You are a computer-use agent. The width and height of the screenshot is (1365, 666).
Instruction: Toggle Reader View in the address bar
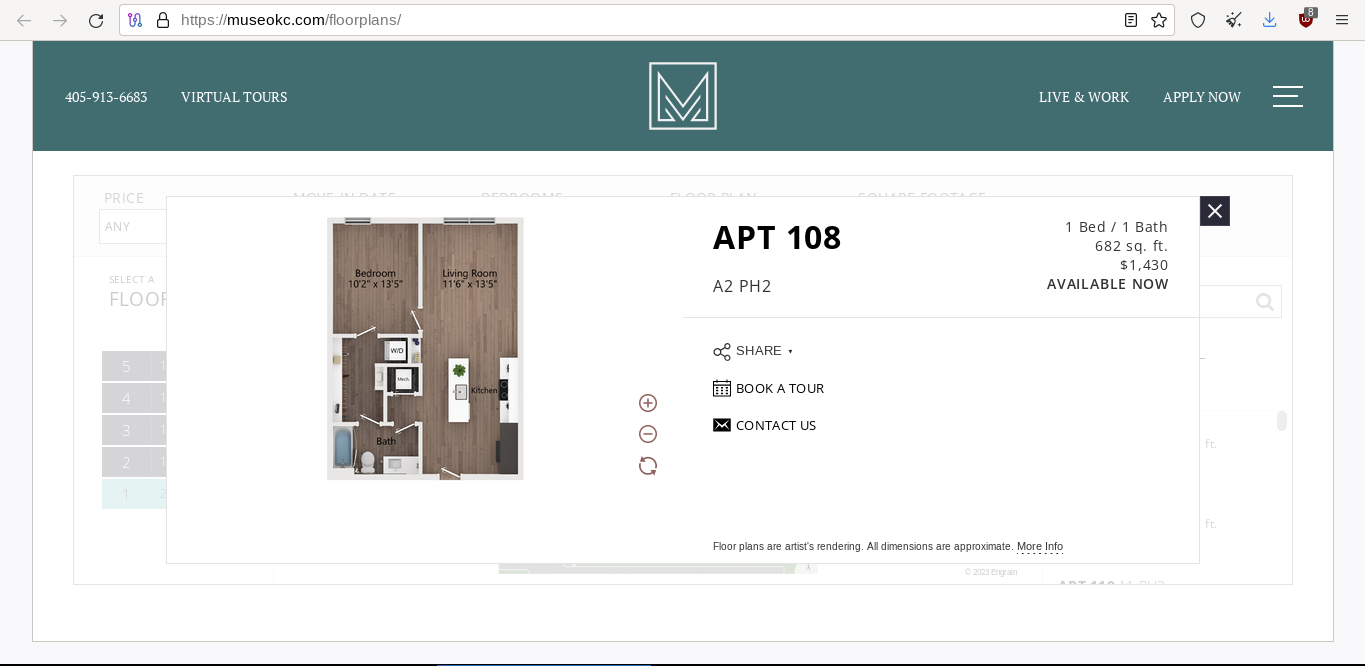tap(1131, 20)
